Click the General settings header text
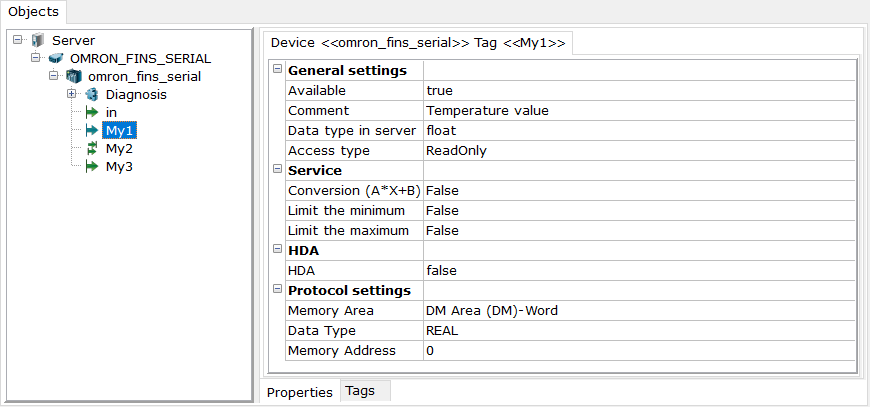 tap(348, 70)
